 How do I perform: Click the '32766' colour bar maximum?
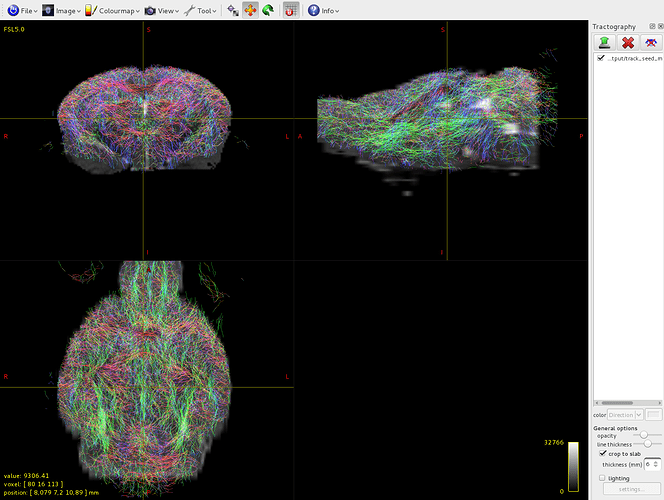click(554, 442)
